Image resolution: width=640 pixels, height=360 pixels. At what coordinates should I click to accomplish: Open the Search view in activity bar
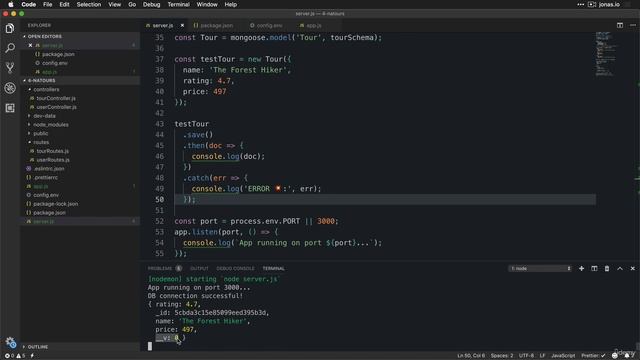tap(10, 48)
